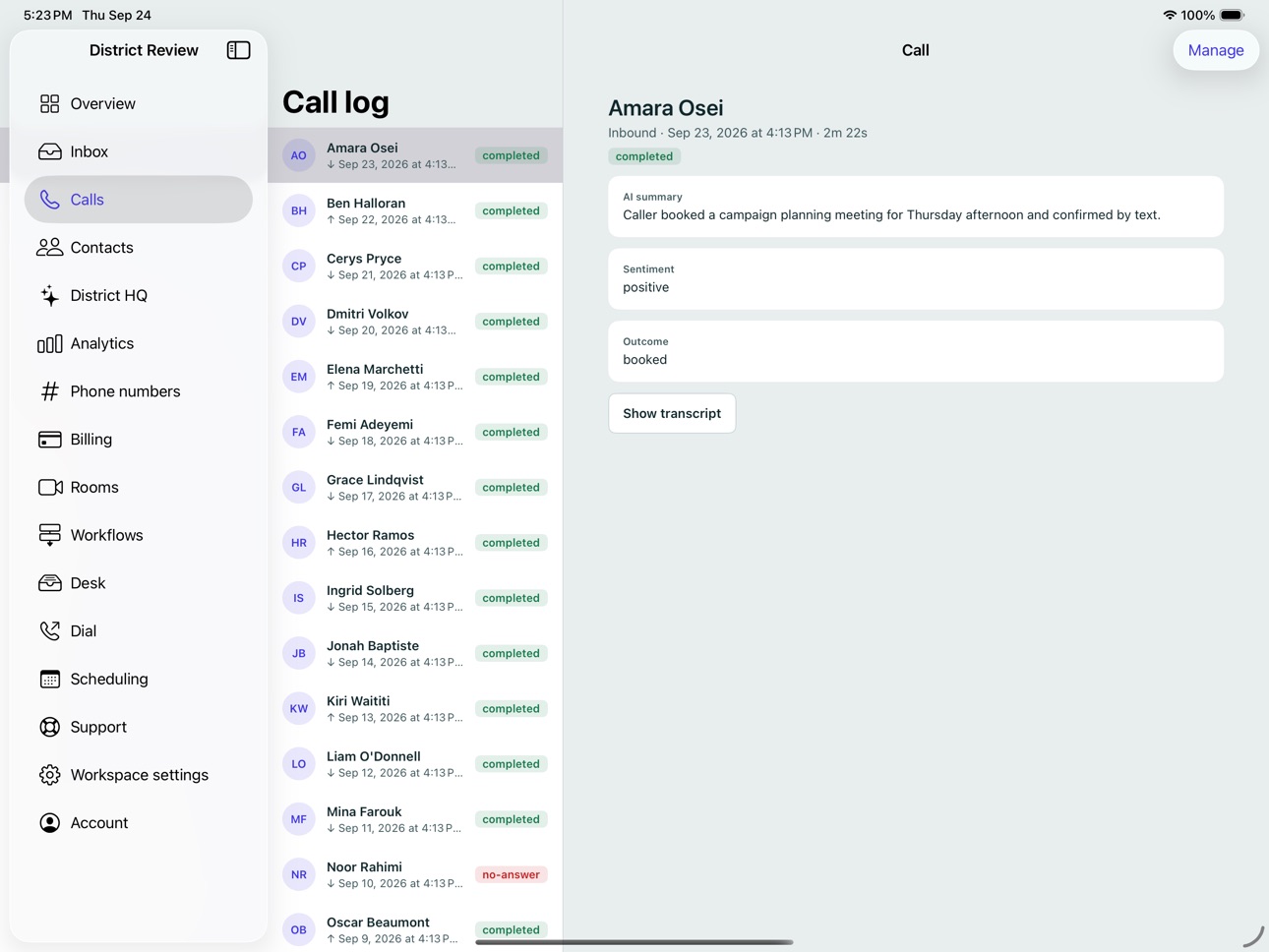Open Mina Farouk call record
Viewport: 1269px width, 952px height.
click(415, 819)
